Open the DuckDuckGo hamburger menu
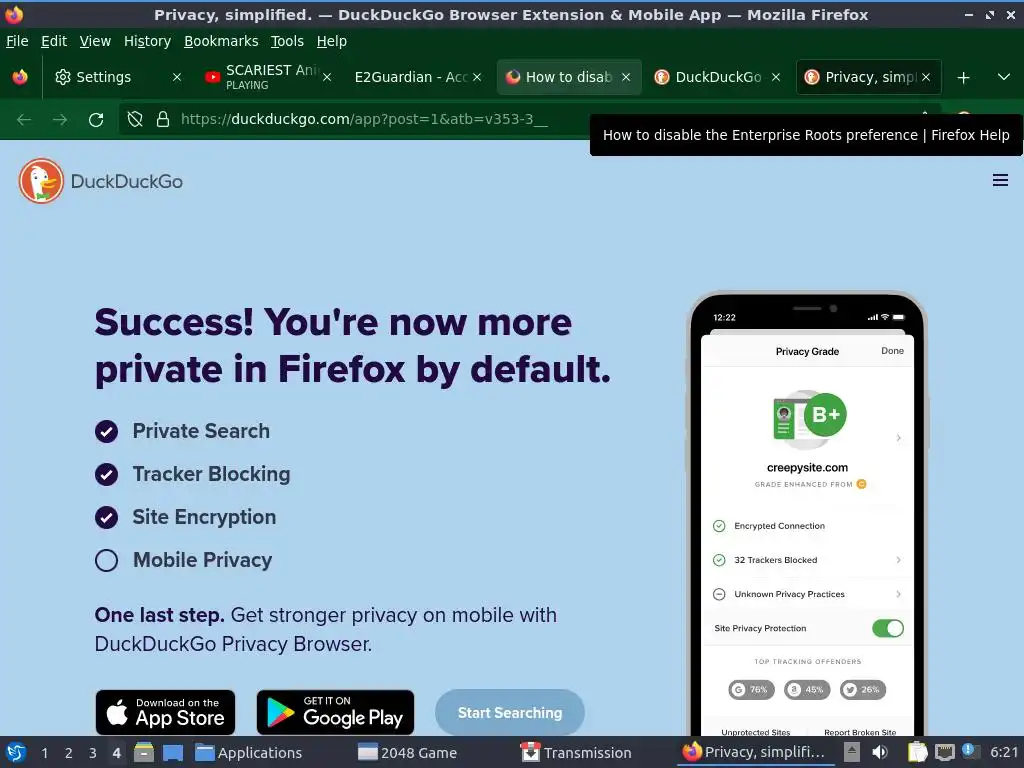Screen dimensions: 1024x768 pyautogui.click(x=1000, y=180)
